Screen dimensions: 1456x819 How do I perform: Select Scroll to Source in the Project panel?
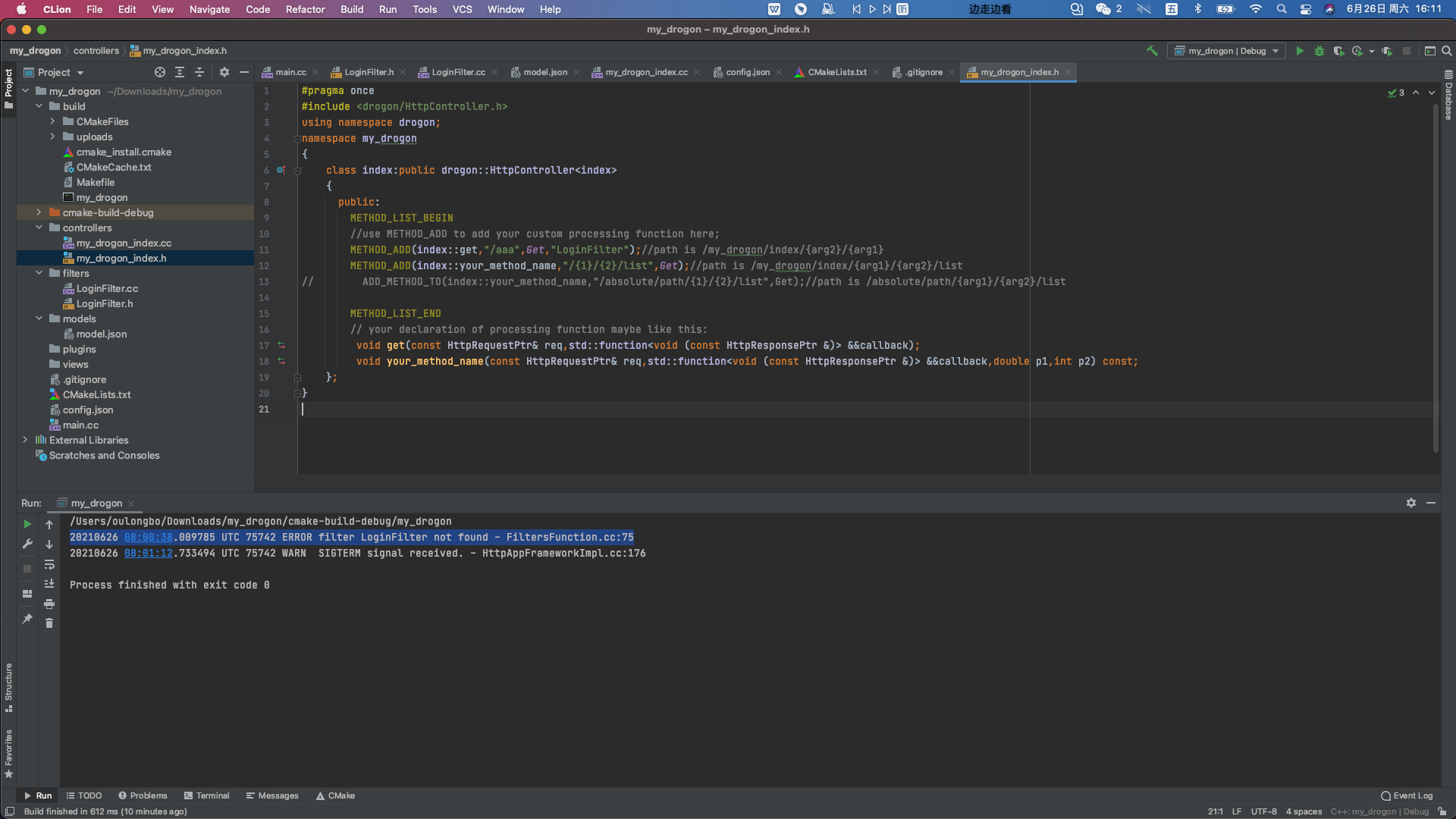(159, 72)
